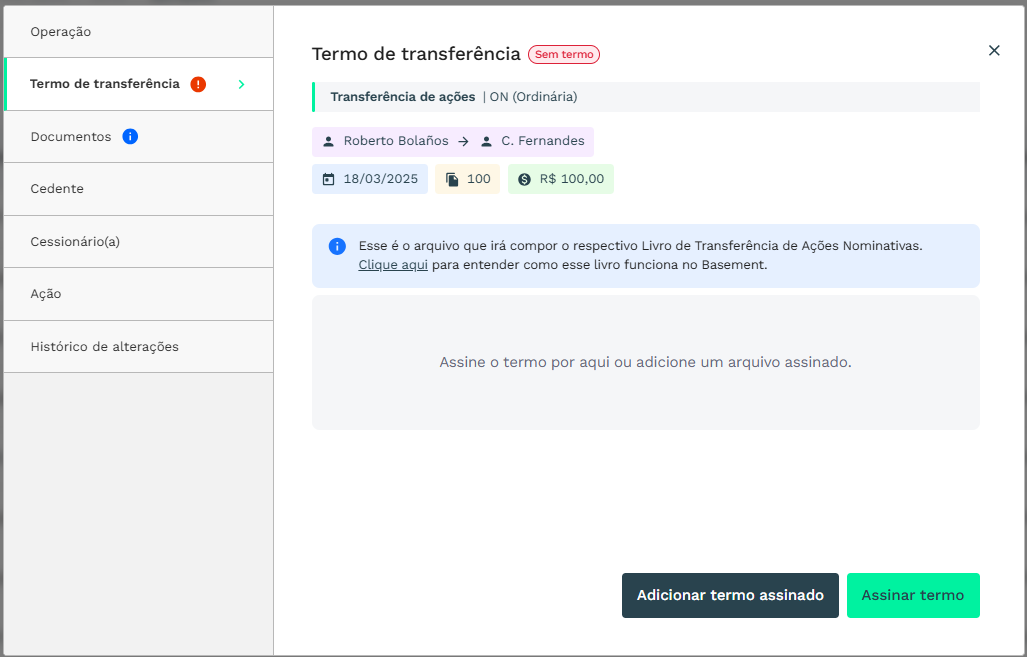Go to the Cedente section
The image size is (1027, 657).
point(57,189)
